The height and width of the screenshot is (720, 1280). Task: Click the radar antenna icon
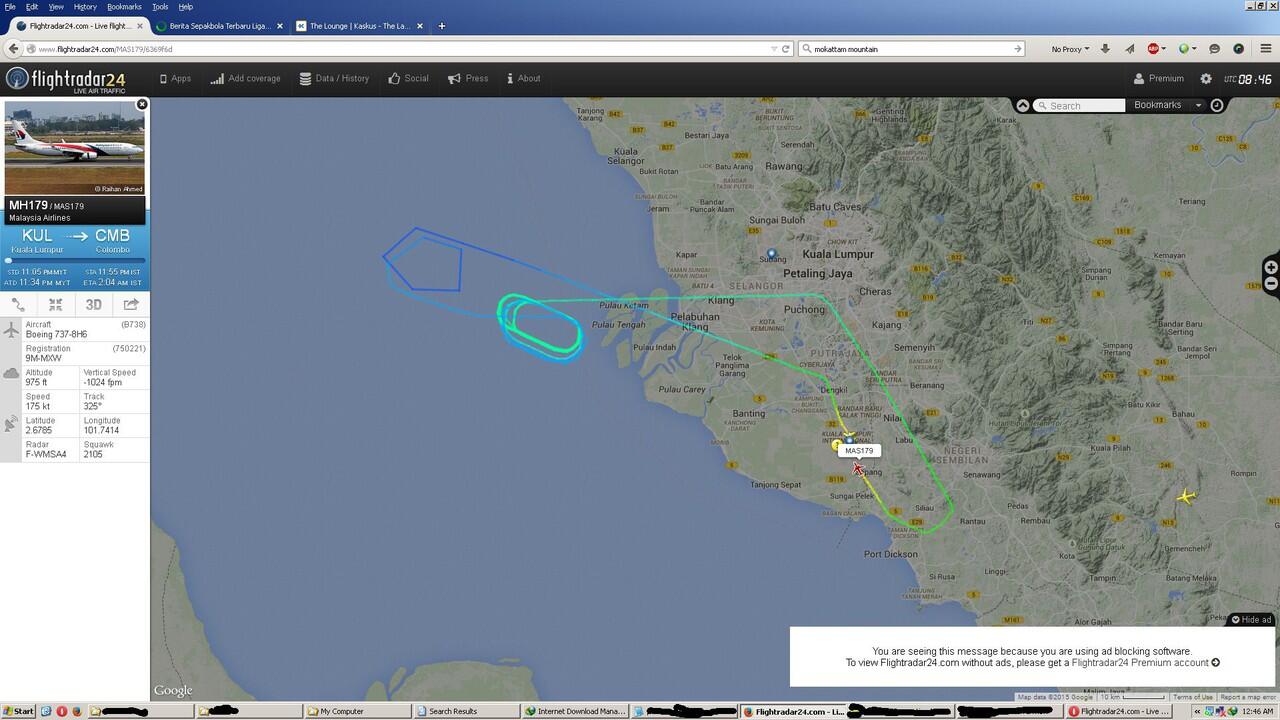(11, 424)
